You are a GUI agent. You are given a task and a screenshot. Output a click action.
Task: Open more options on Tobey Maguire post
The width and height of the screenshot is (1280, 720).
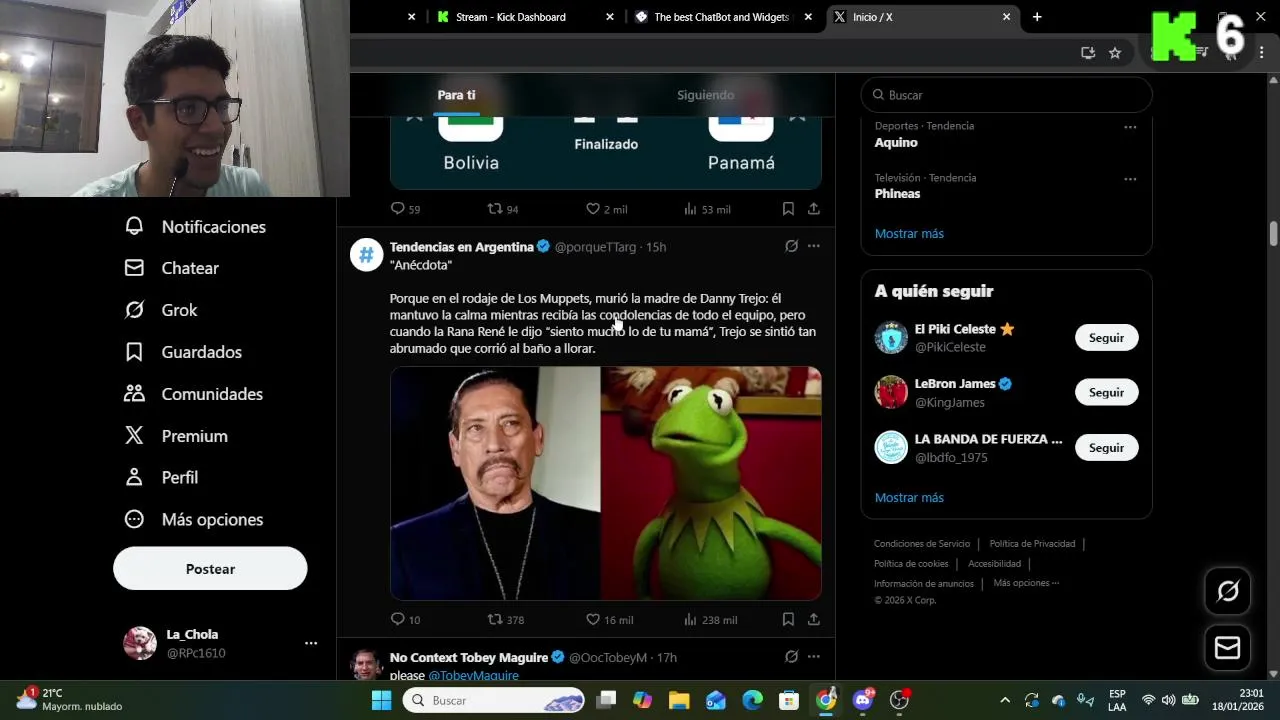(814, 657)
